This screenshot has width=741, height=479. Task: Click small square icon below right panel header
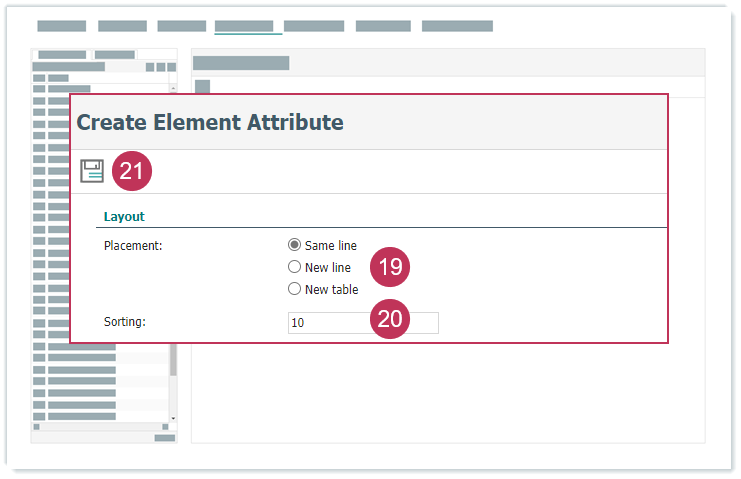tap(202, 87)
